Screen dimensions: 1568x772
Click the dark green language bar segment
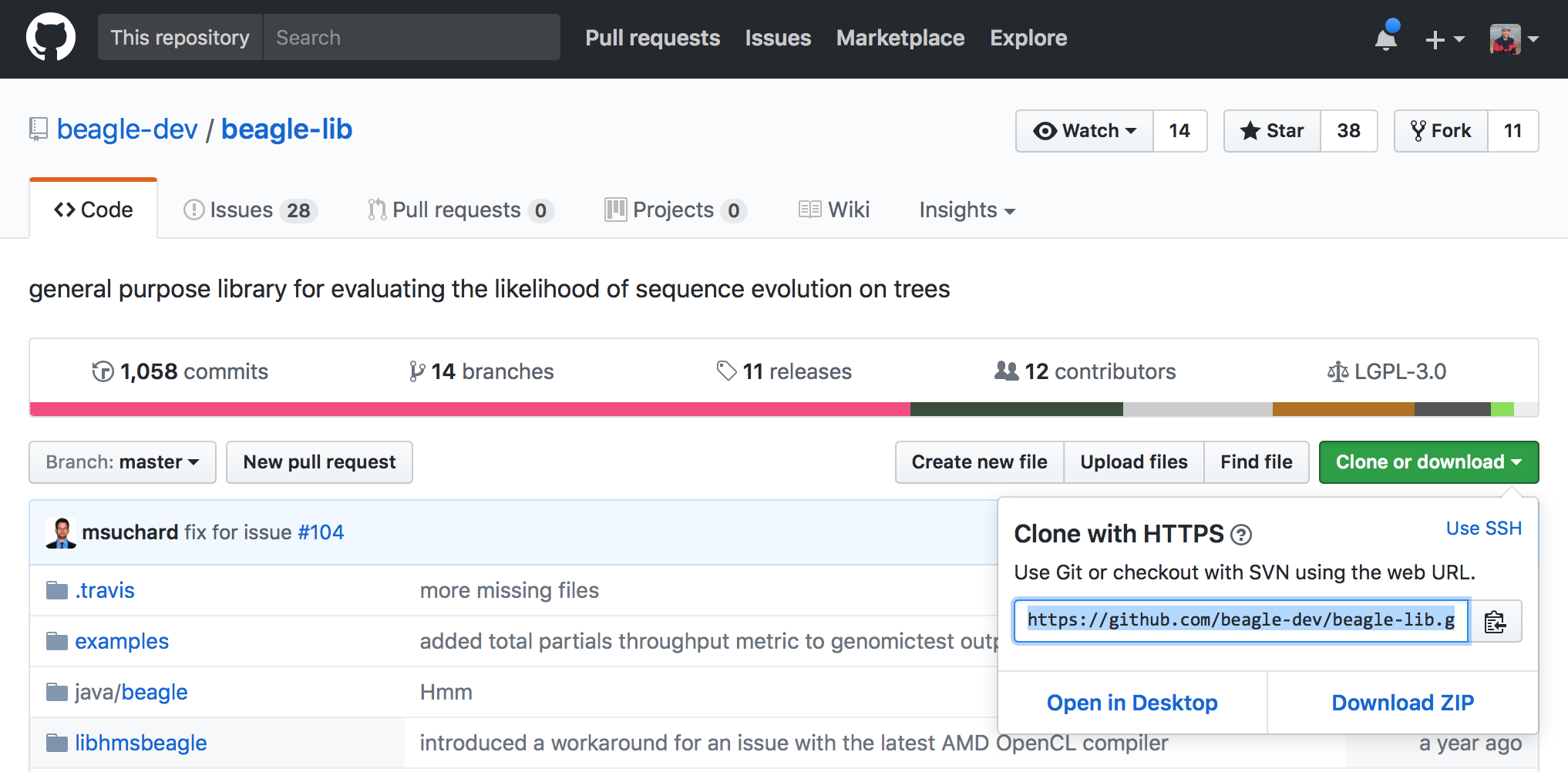(x=1017, y=409)
